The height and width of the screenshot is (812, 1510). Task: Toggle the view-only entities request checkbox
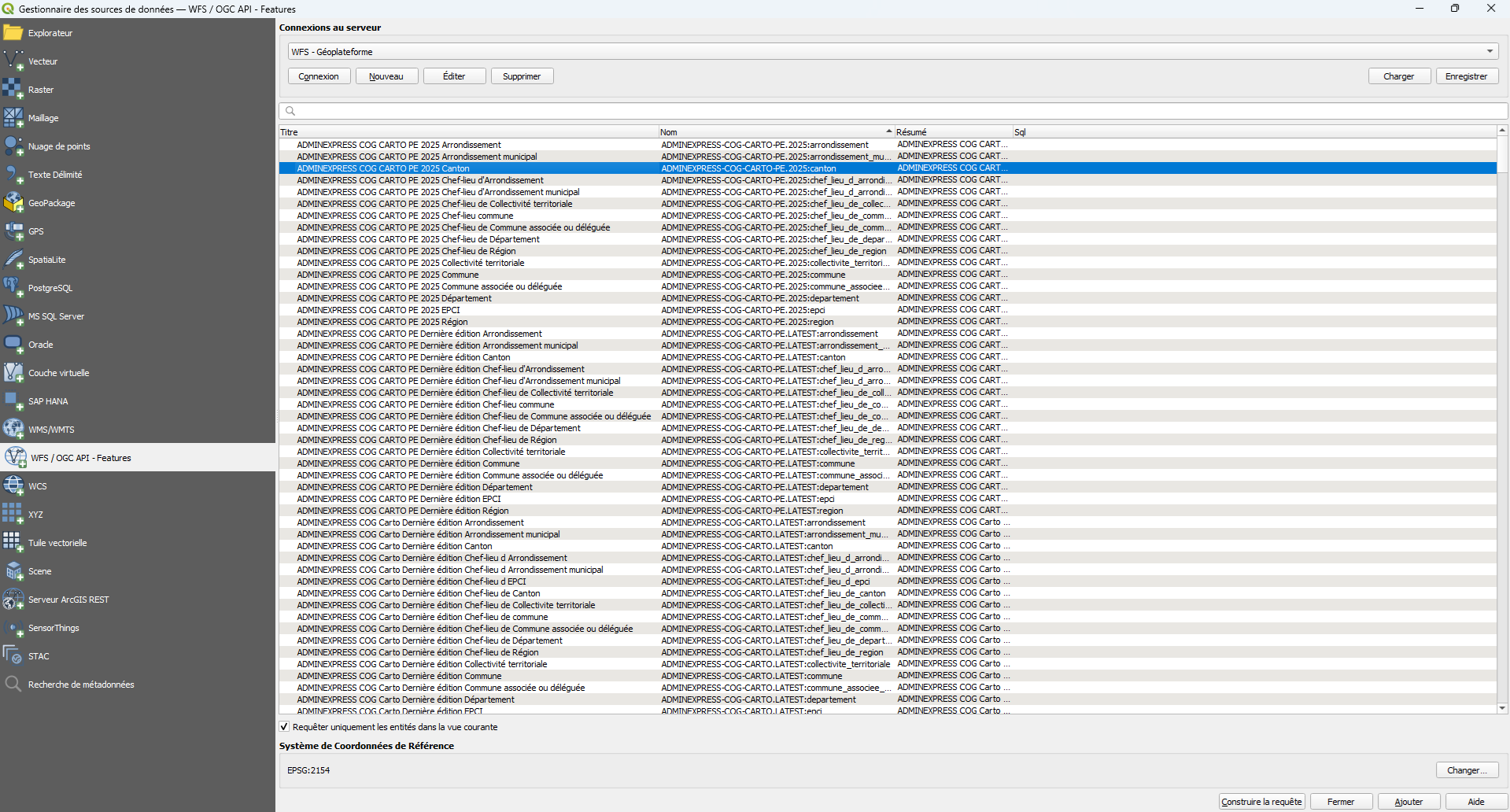tap(285, 727)
